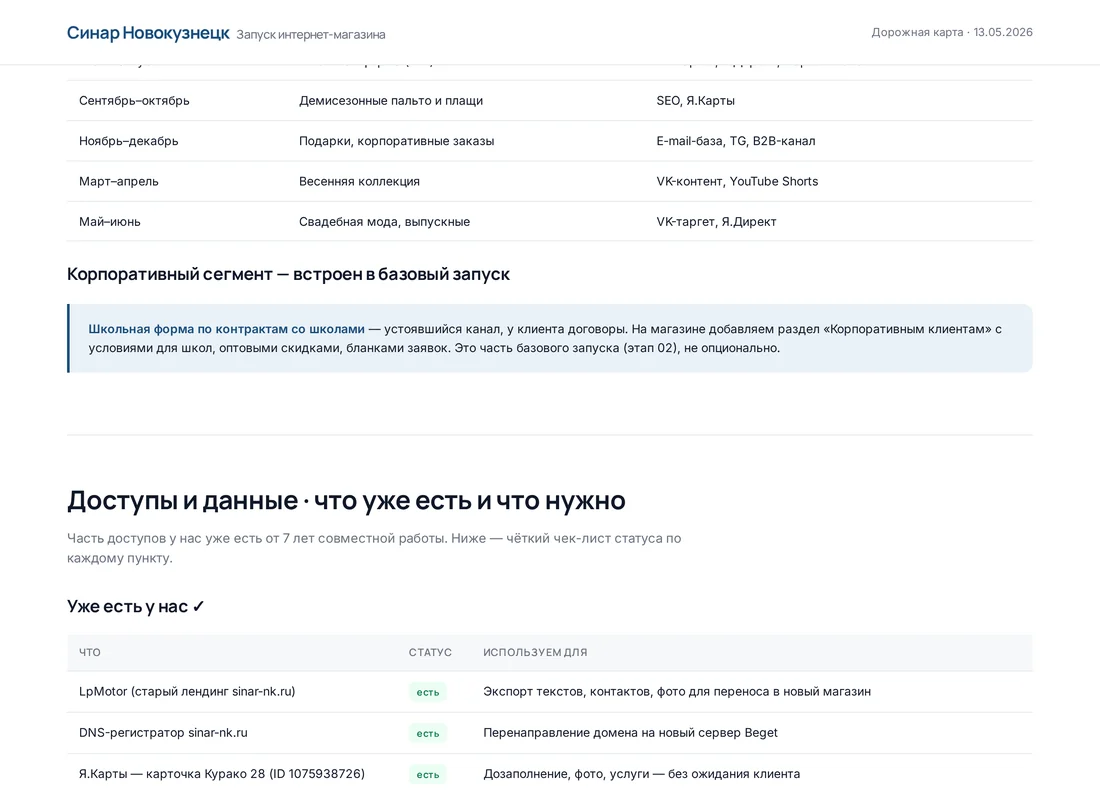The image size is (1100, 790).
Task: Click the 'СТАТУС' column header
Action: 430,652
